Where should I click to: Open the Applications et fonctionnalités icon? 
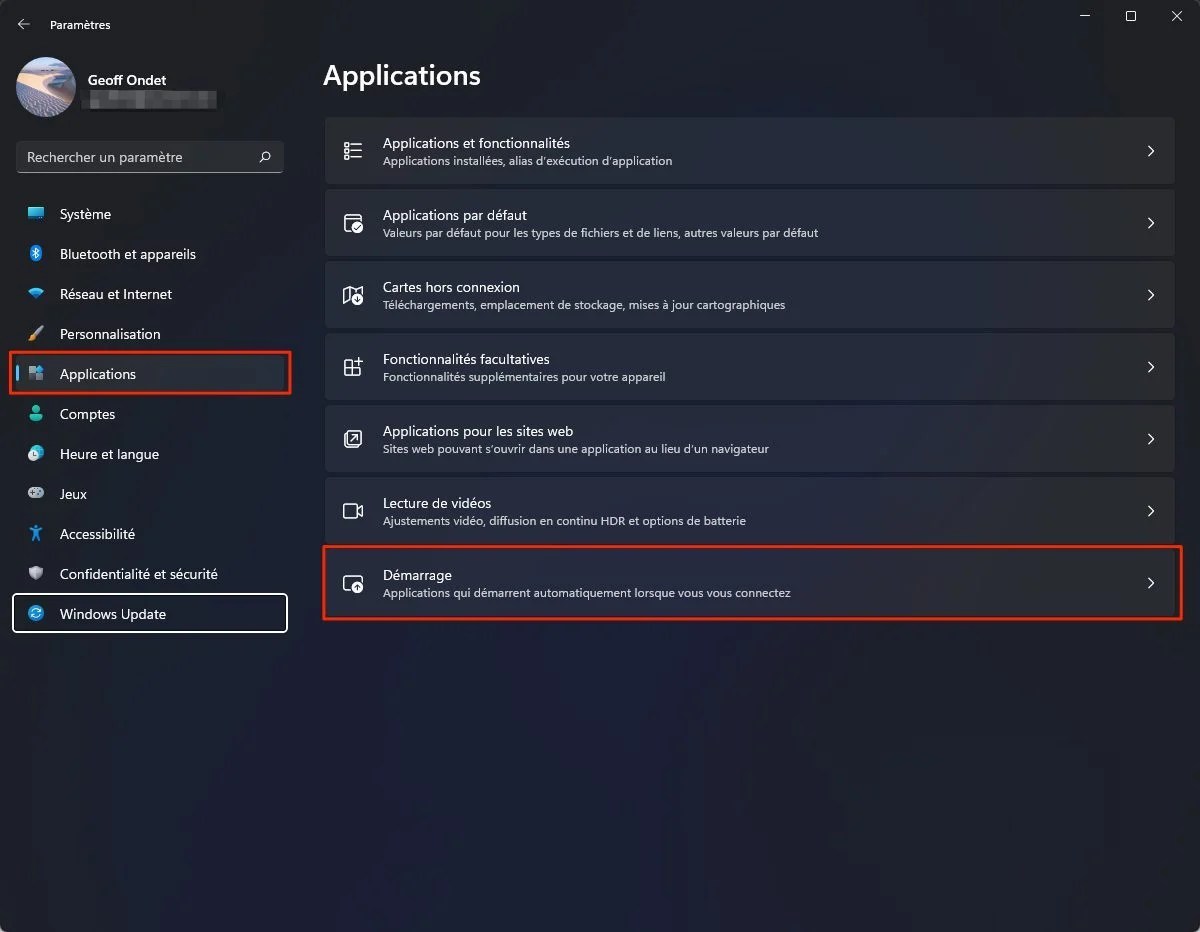352,150
